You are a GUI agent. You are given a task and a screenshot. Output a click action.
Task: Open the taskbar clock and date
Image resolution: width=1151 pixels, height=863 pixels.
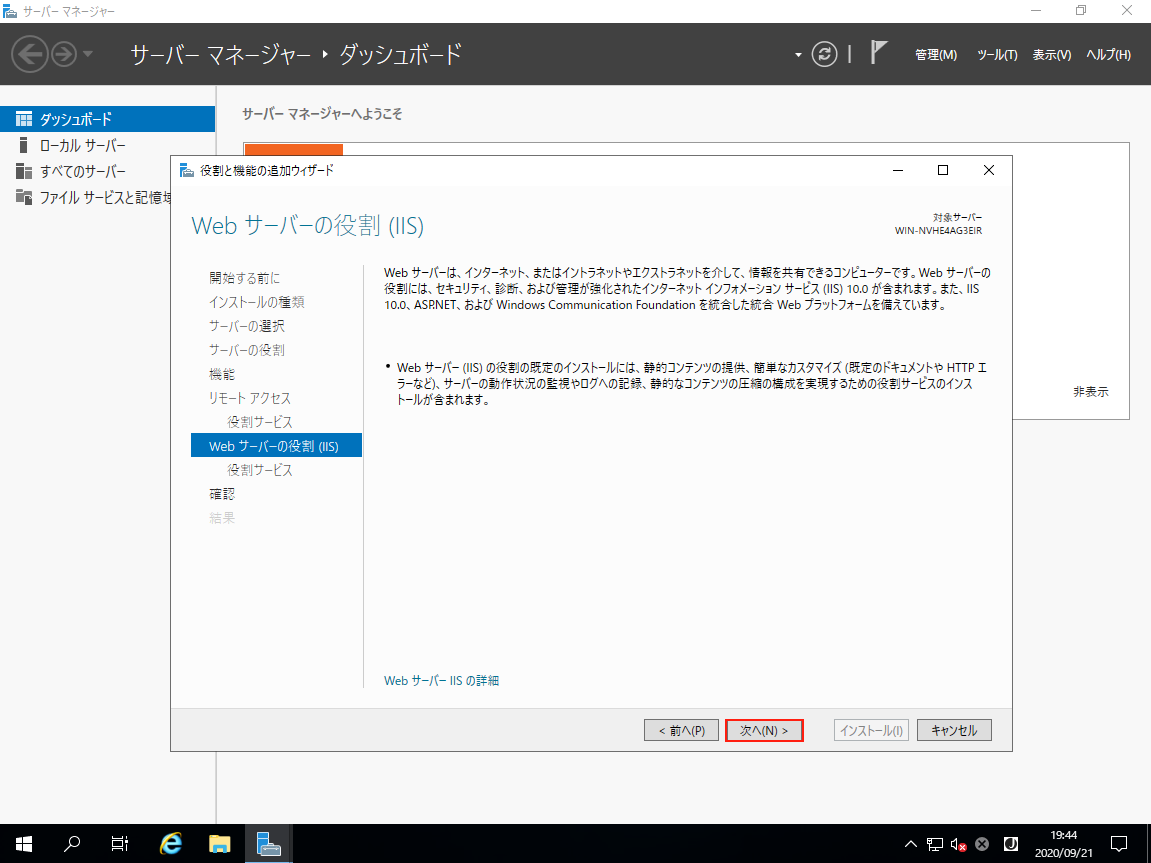pyautogui.click(x=1064, y=844)
